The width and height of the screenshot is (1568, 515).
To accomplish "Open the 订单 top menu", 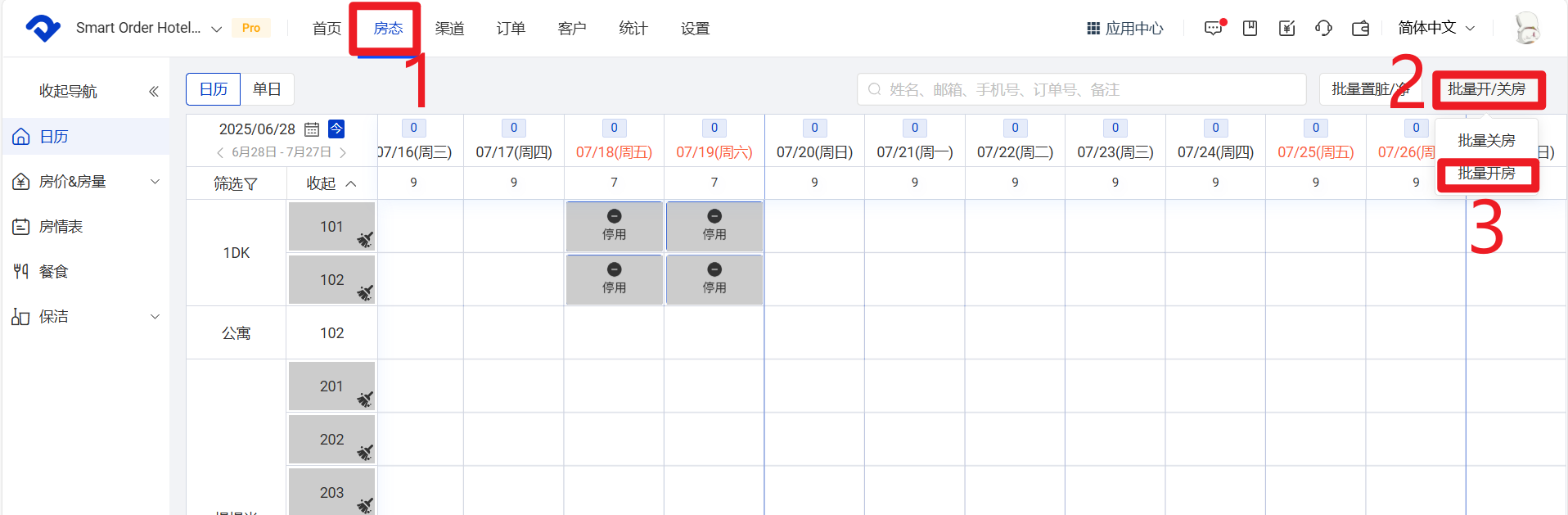I will click(511, 29).
